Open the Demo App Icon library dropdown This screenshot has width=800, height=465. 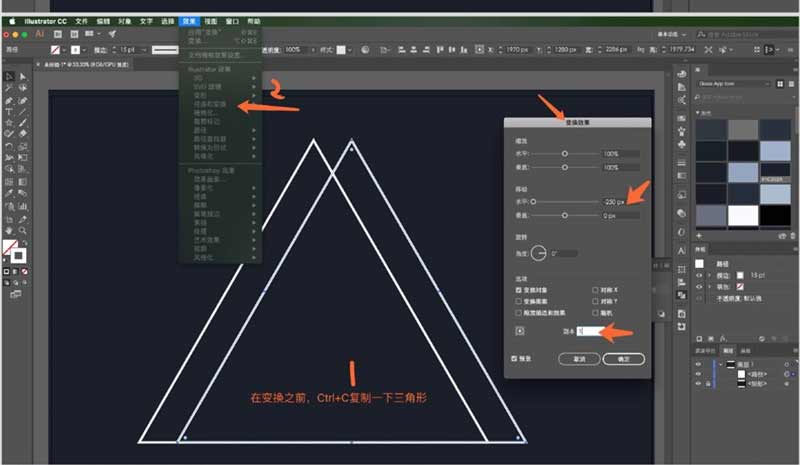tap(734, 84)
